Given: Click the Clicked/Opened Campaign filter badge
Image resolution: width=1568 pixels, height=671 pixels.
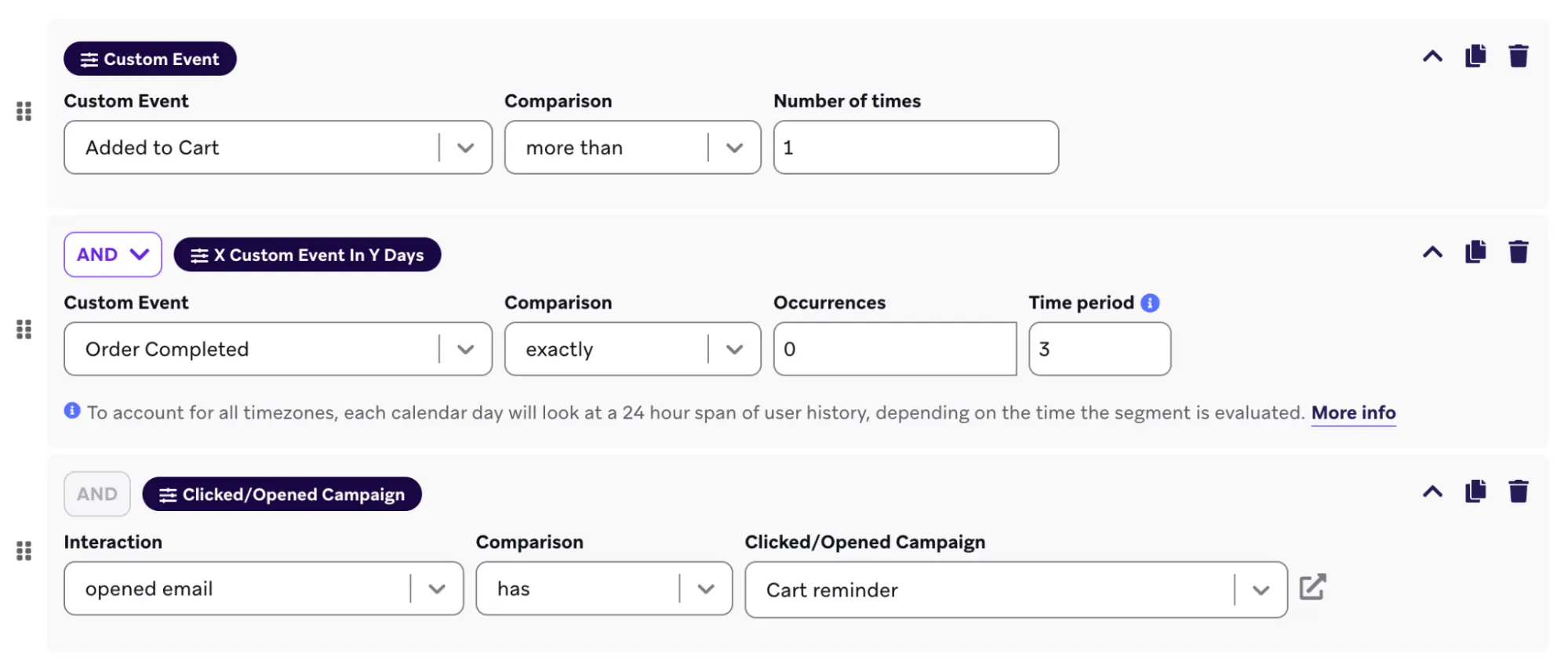Looking at the screenshot, I should point(282,495).
